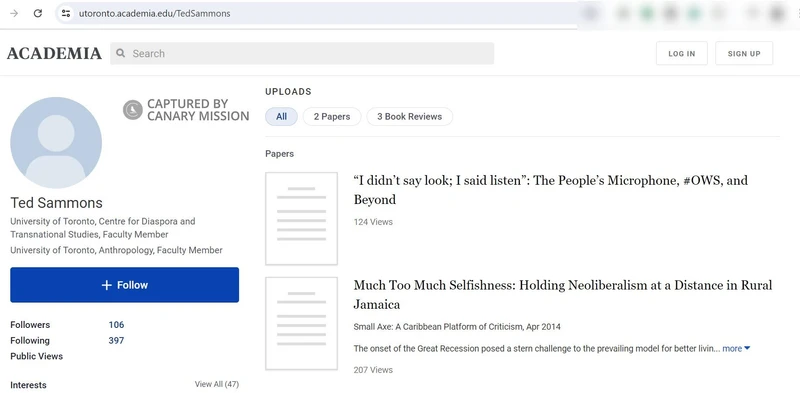Click the Anthropology Faculty Member affiliation
800x393 pixels.
(116, 251)
